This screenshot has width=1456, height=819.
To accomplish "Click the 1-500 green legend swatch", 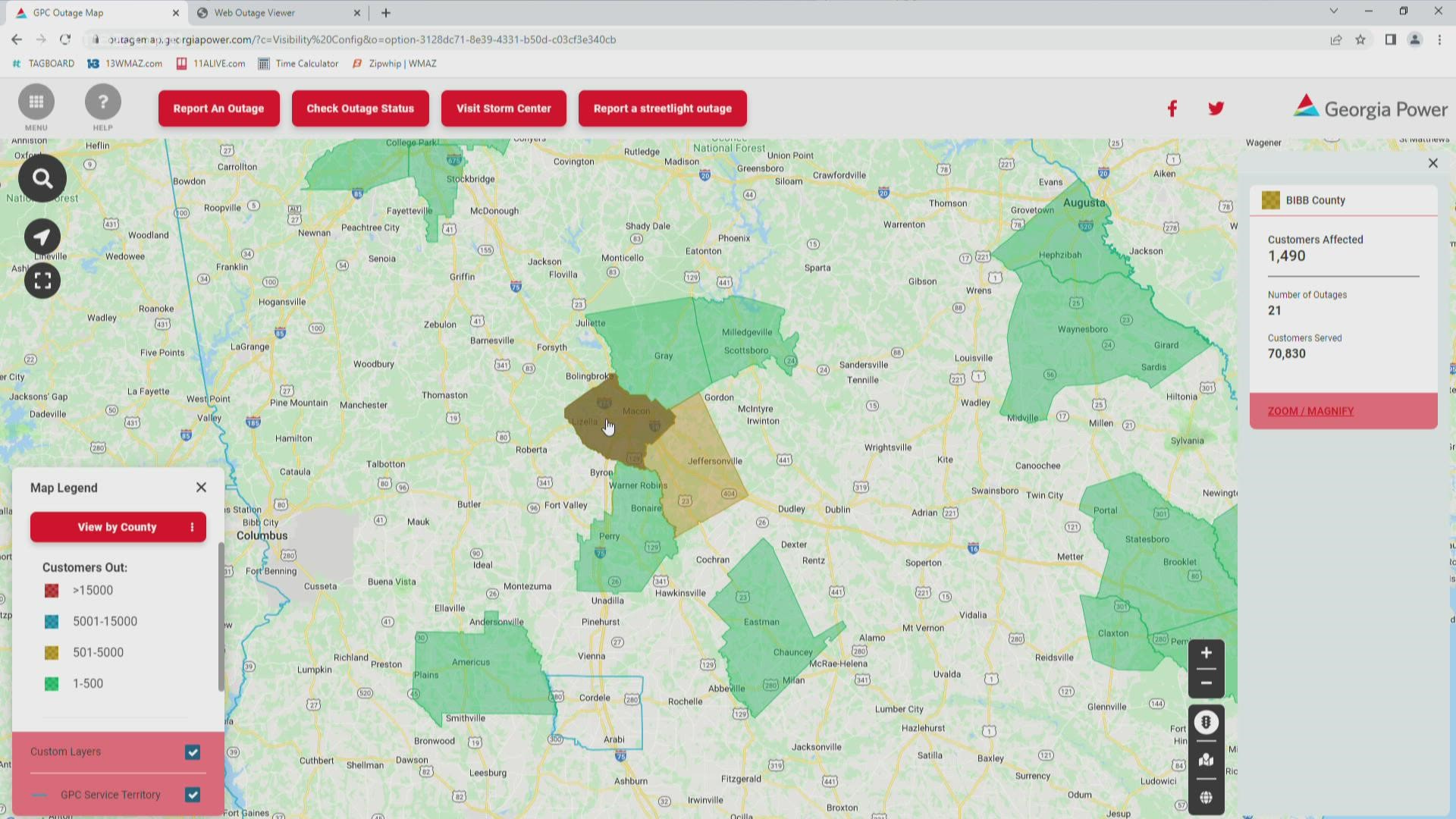I will (x=52, y=684).
